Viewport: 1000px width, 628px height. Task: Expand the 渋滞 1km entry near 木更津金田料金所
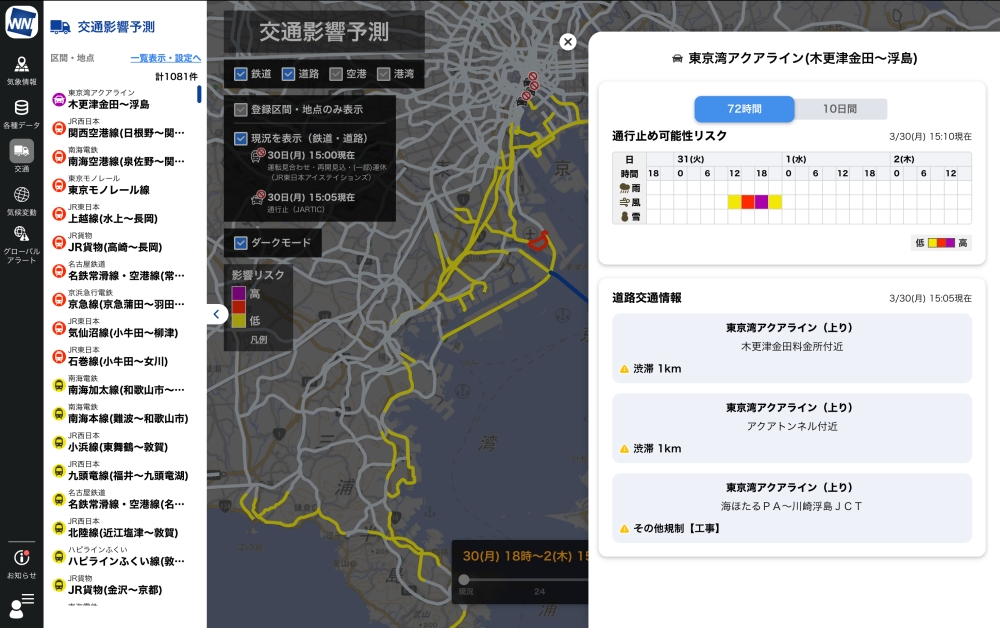coord(791,348)
